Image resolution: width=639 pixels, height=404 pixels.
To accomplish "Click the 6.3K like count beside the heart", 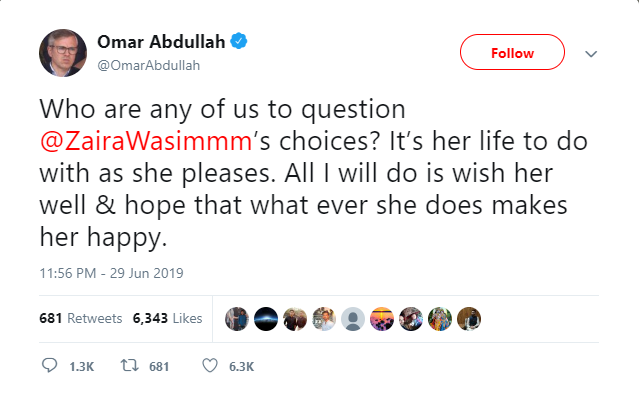I will click(x=242, y=367).
